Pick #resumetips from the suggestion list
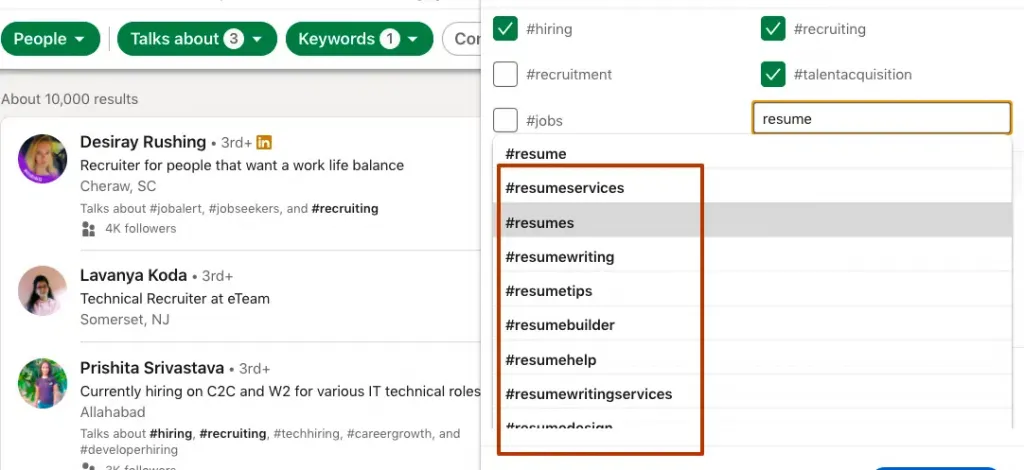1024x470 pixels. point(752,290)
